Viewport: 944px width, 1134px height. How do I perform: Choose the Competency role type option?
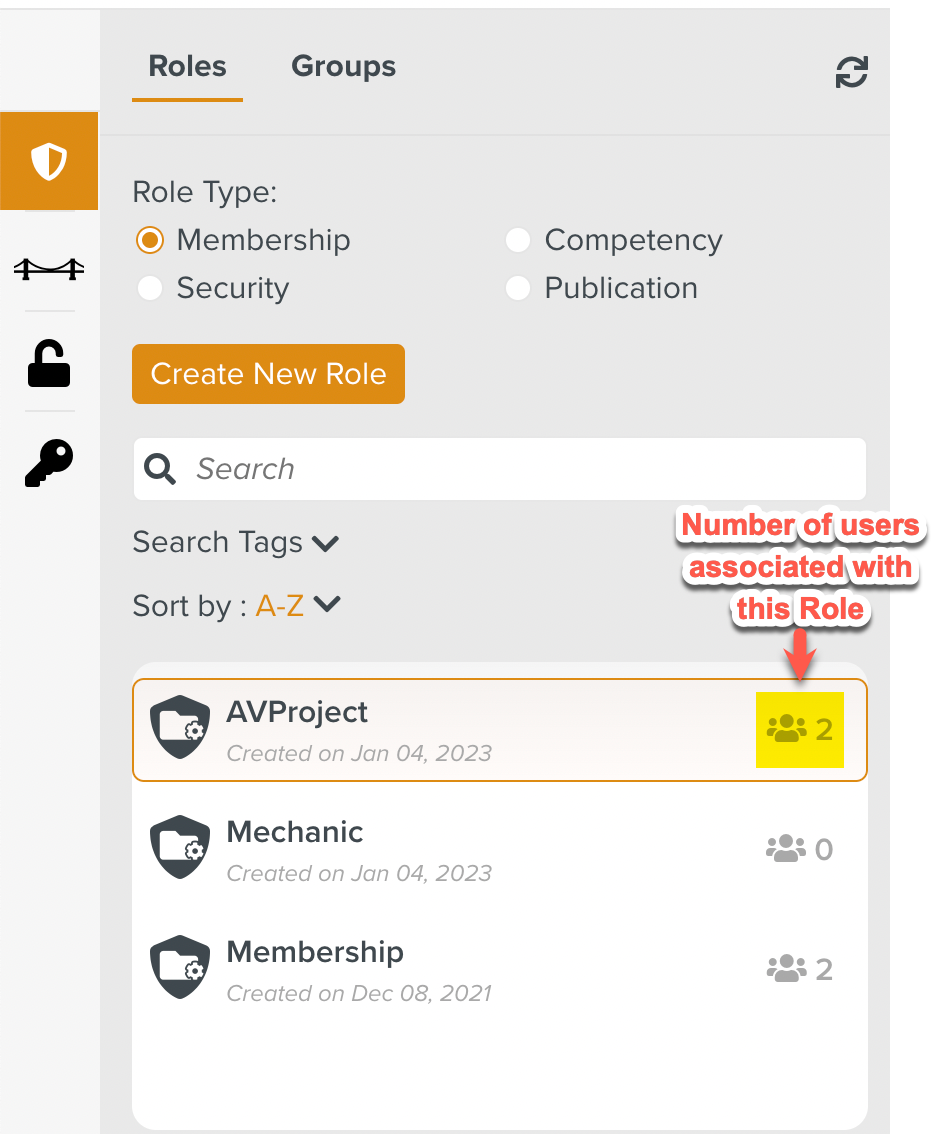point(518,240)
